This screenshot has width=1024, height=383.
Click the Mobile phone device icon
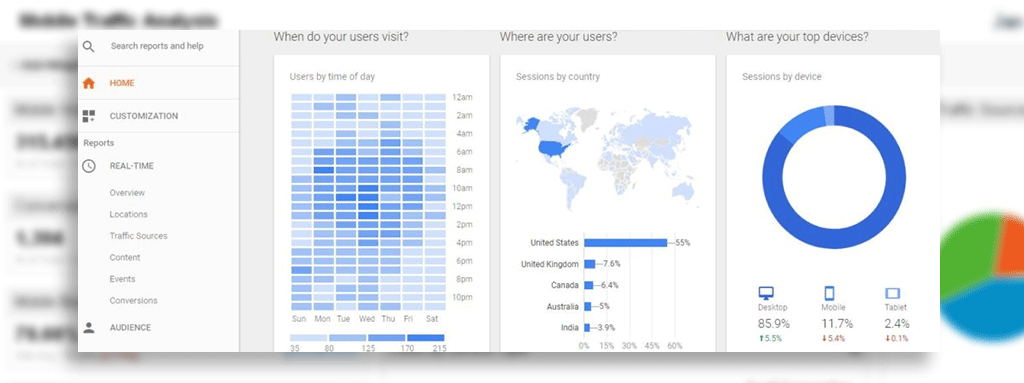tap(829, 293)
